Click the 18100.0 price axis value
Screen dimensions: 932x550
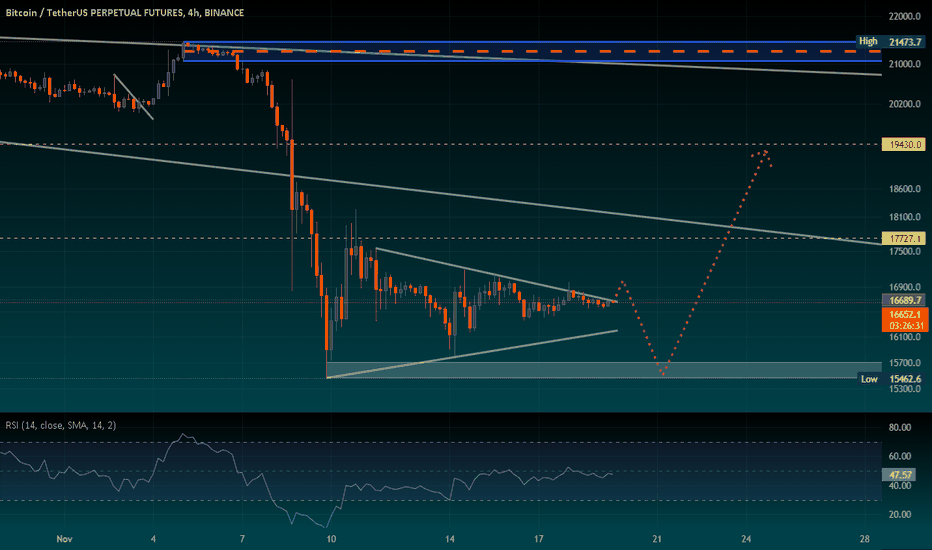coord(905,216)
